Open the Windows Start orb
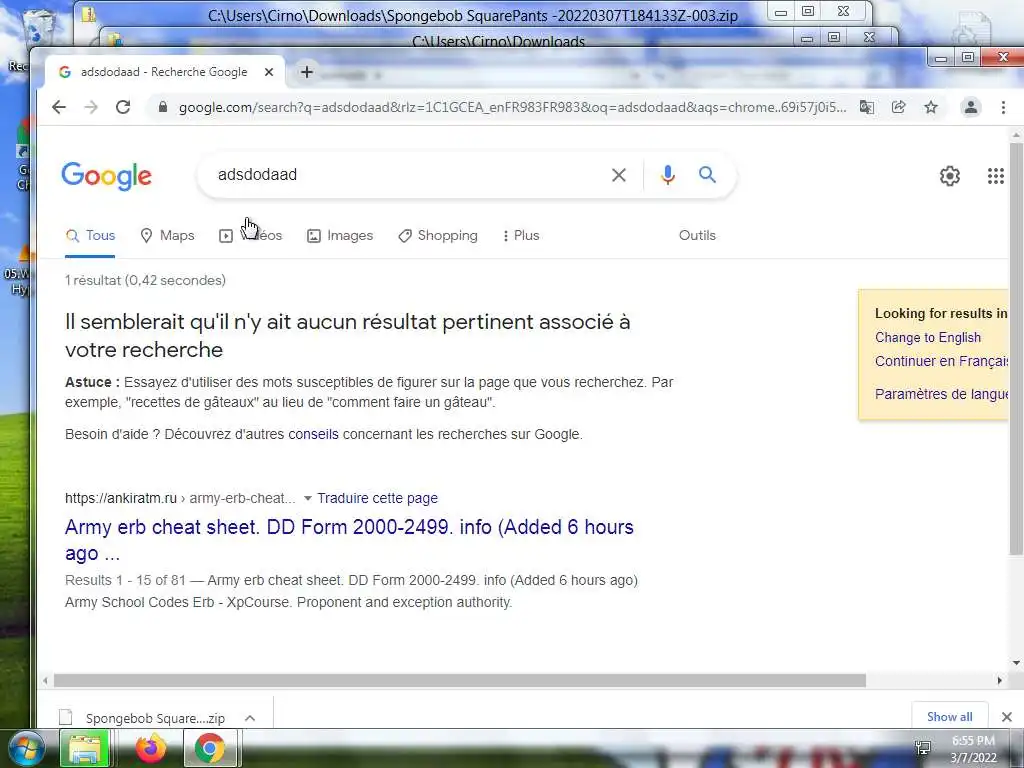 click(x=26, y=748)
